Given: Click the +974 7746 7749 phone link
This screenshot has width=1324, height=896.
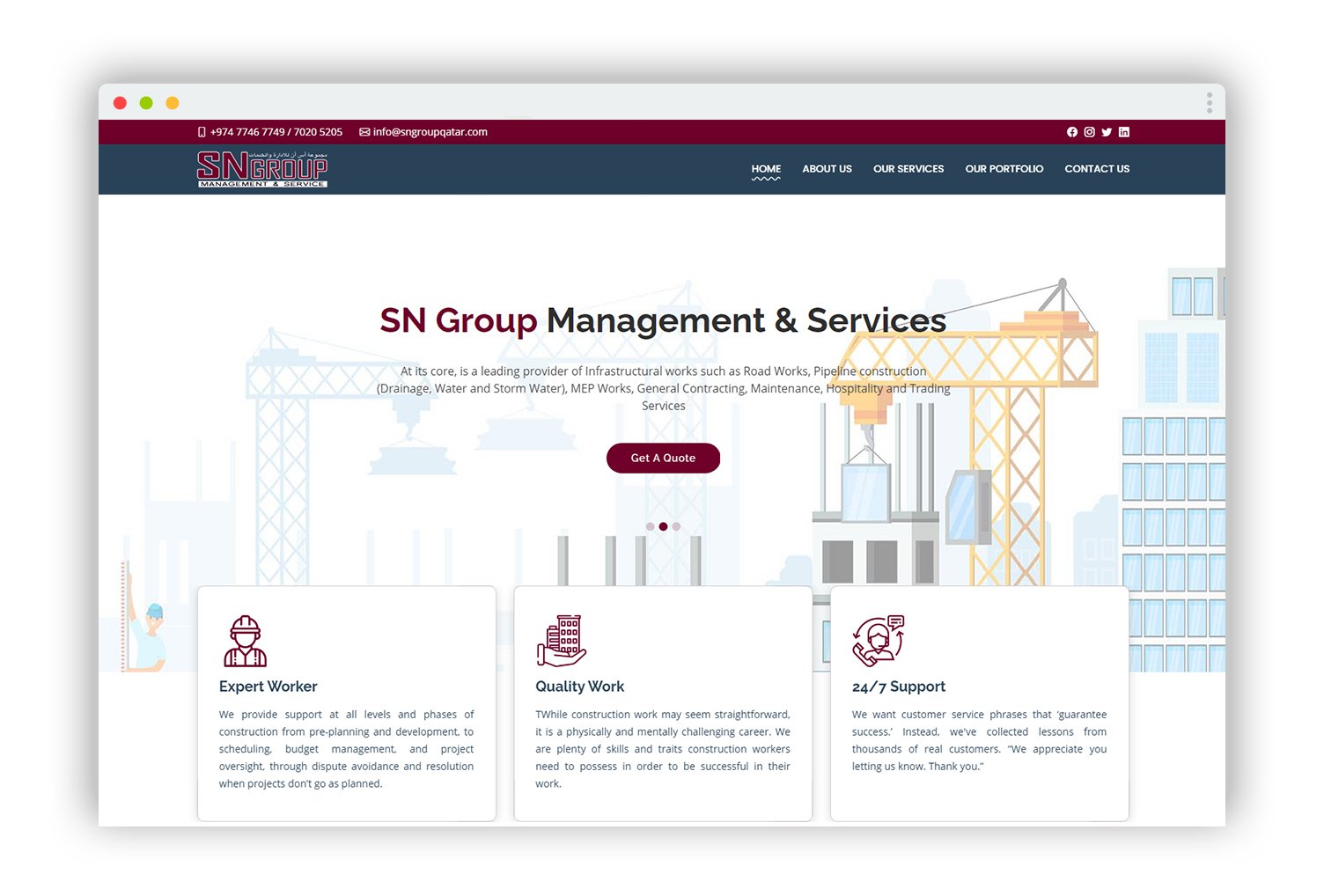Looking at the screenshot, I should [x=246, y=132].
